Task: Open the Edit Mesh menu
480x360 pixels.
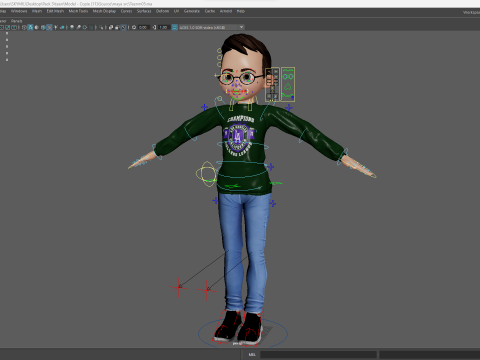Action: pos(55,11)
